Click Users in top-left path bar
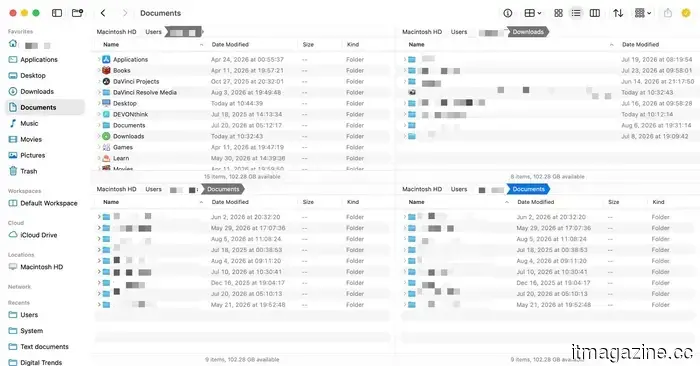Image resolution: width=700 pixels, height=366 pixels. point(154,32)
